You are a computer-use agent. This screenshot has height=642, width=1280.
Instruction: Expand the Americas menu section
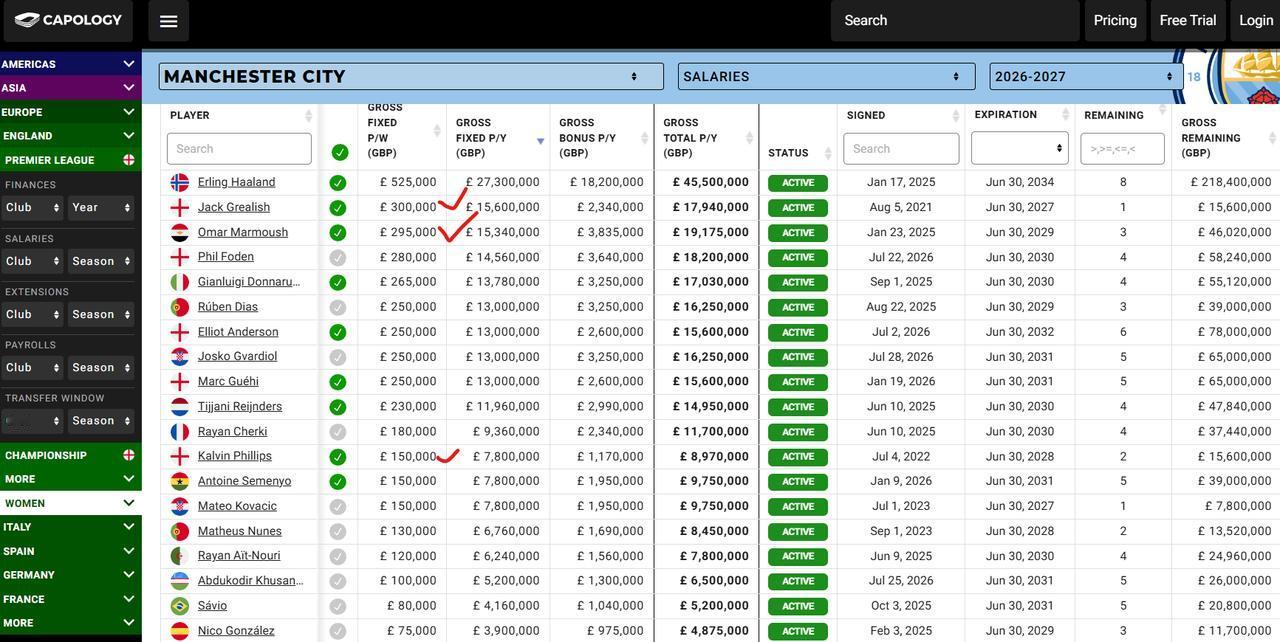[70, 64]
